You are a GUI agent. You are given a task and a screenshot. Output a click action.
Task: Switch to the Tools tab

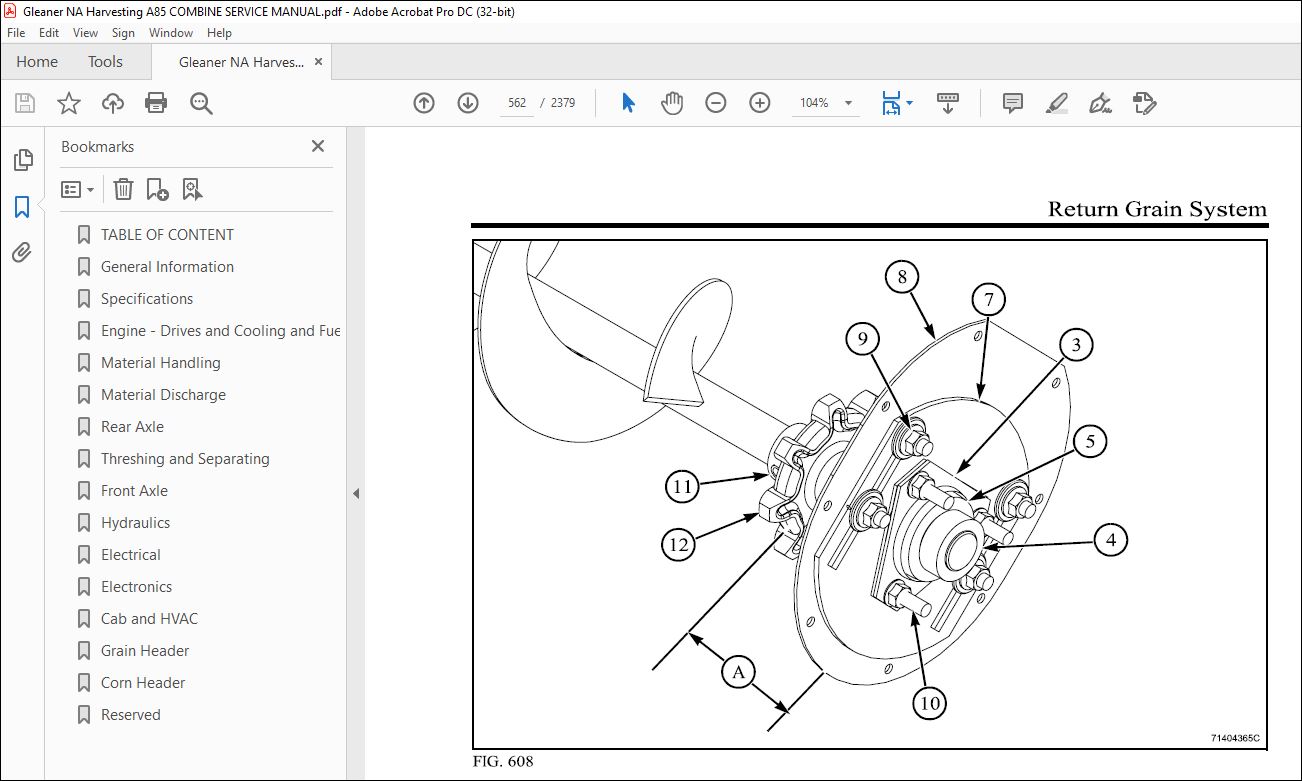[105, 62]
